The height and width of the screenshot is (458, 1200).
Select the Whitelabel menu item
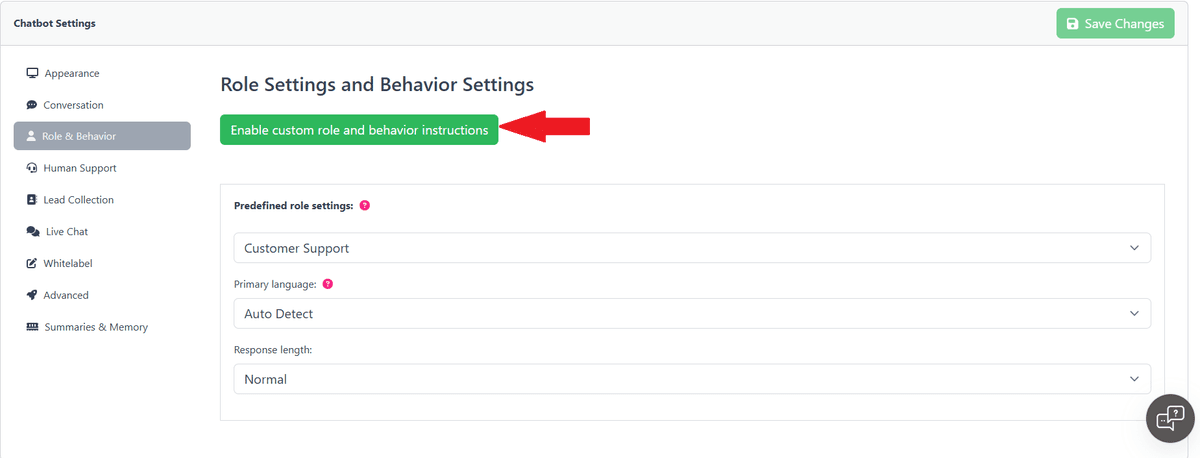[68, 264]
